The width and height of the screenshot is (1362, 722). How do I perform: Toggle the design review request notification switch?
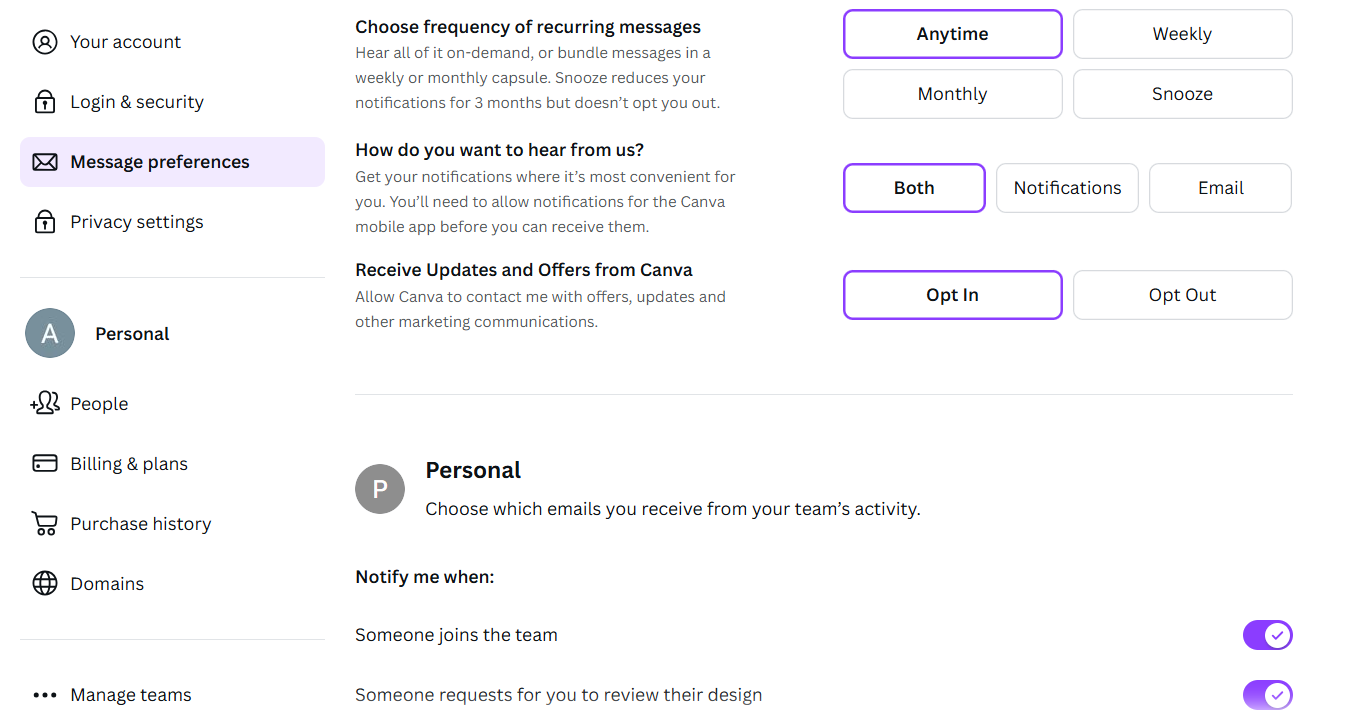point(1267,695)
